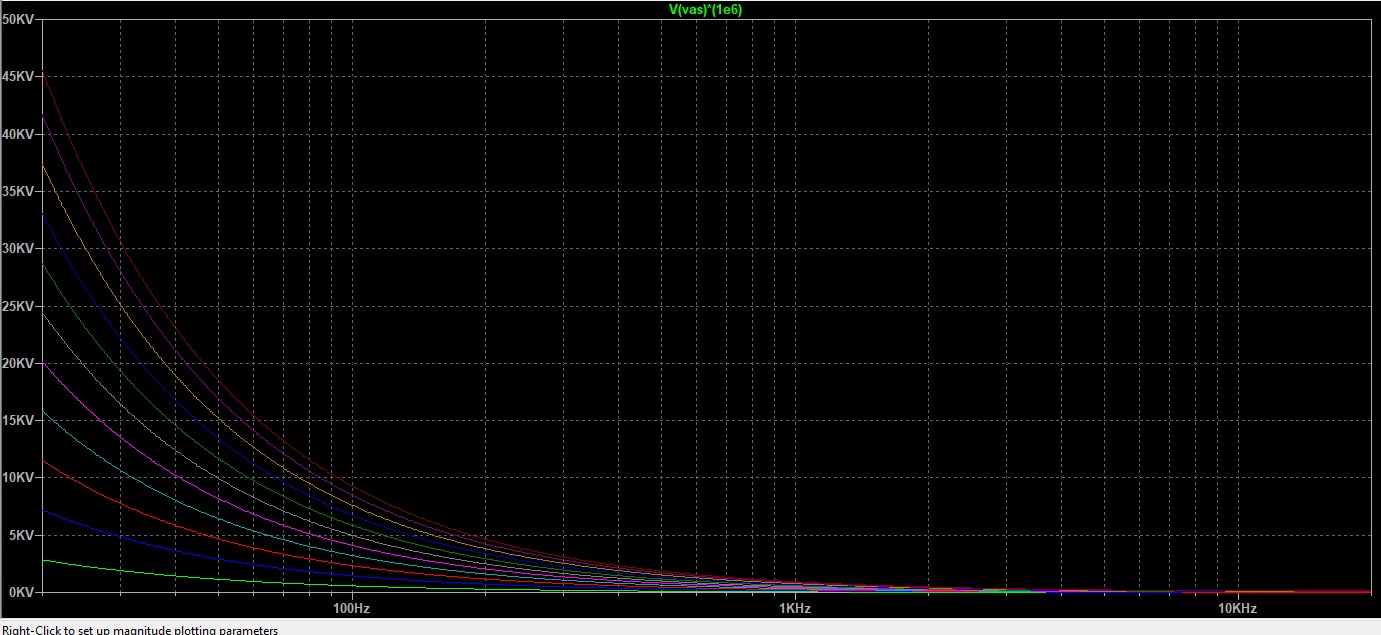The width and height of the screenshot is (1381, 635).
Task: Click the 15KV axis label
Action: tap(19, 421)
